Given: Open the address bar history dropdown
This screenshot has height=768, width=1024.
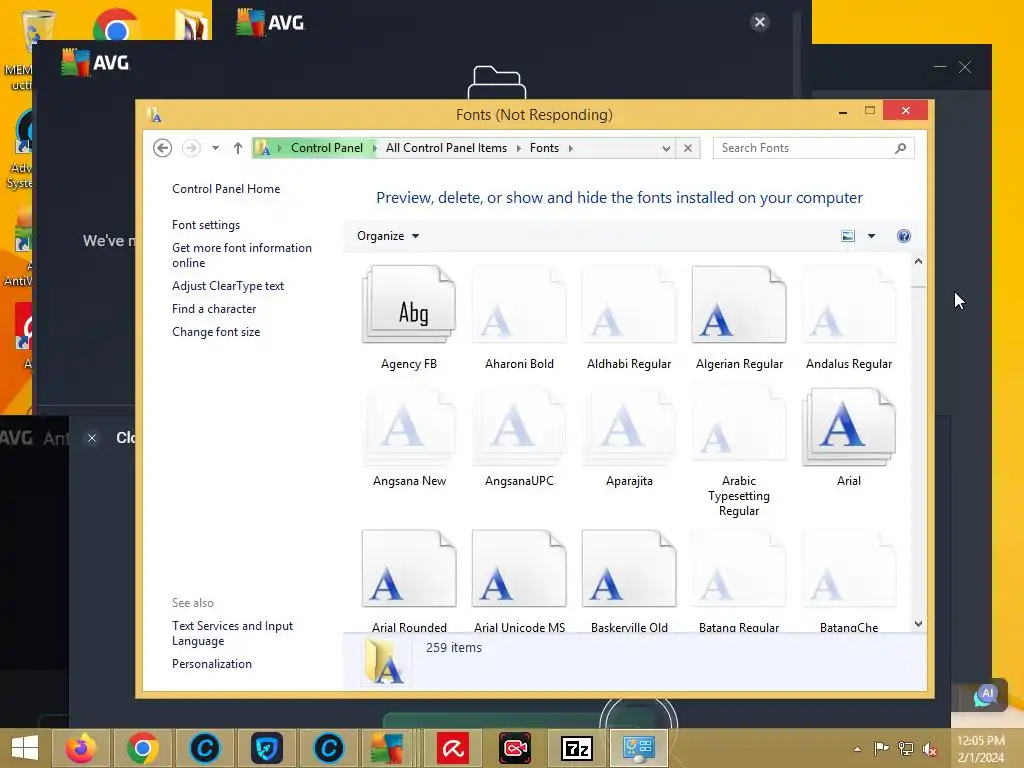Looking at the screenshot, I should (665, 148).
